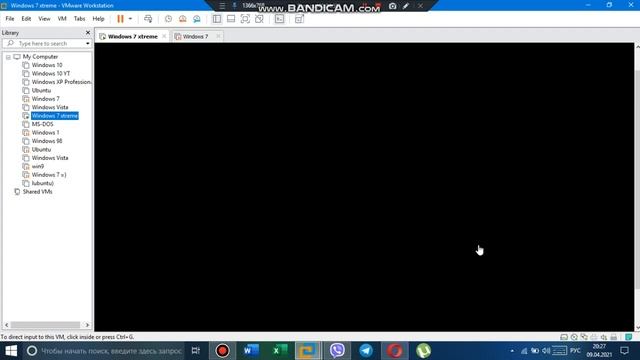
Task: Collapse the My Computer tree node
Action: coord(8,57)
